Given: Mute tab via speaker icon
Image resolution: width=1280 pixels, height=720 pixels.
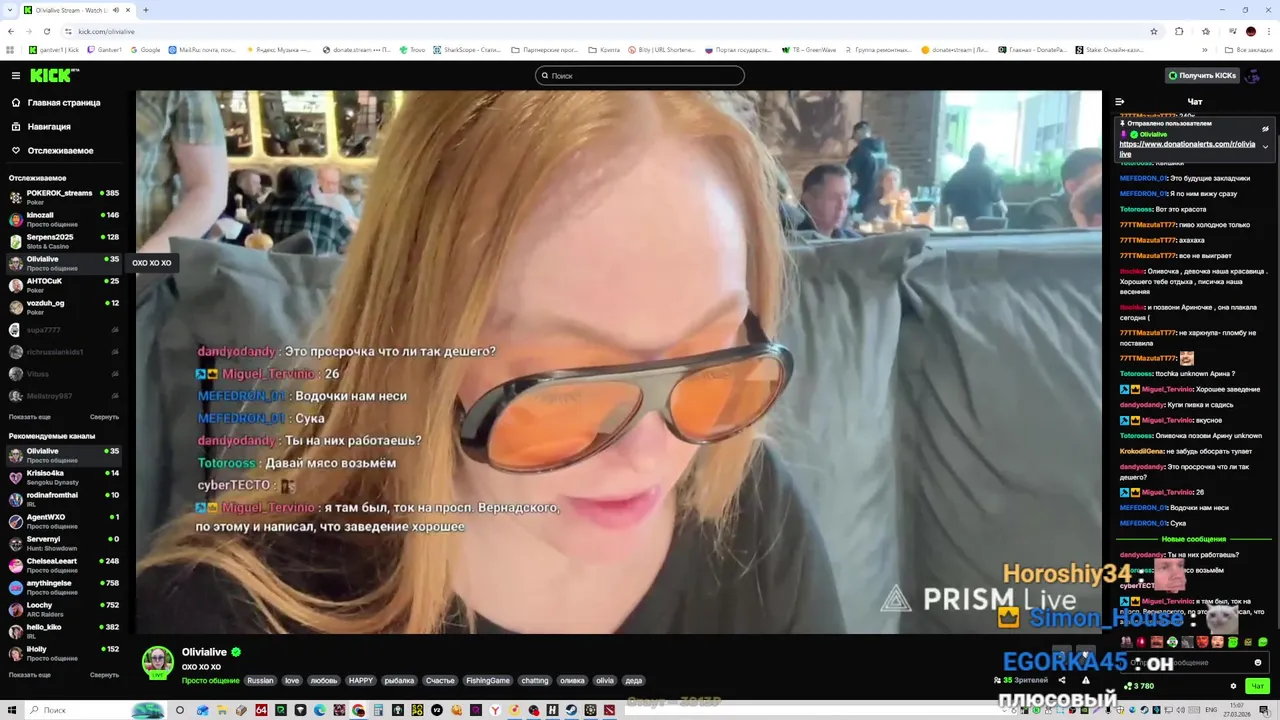Looking at the screenshot, I should point(116,10).
